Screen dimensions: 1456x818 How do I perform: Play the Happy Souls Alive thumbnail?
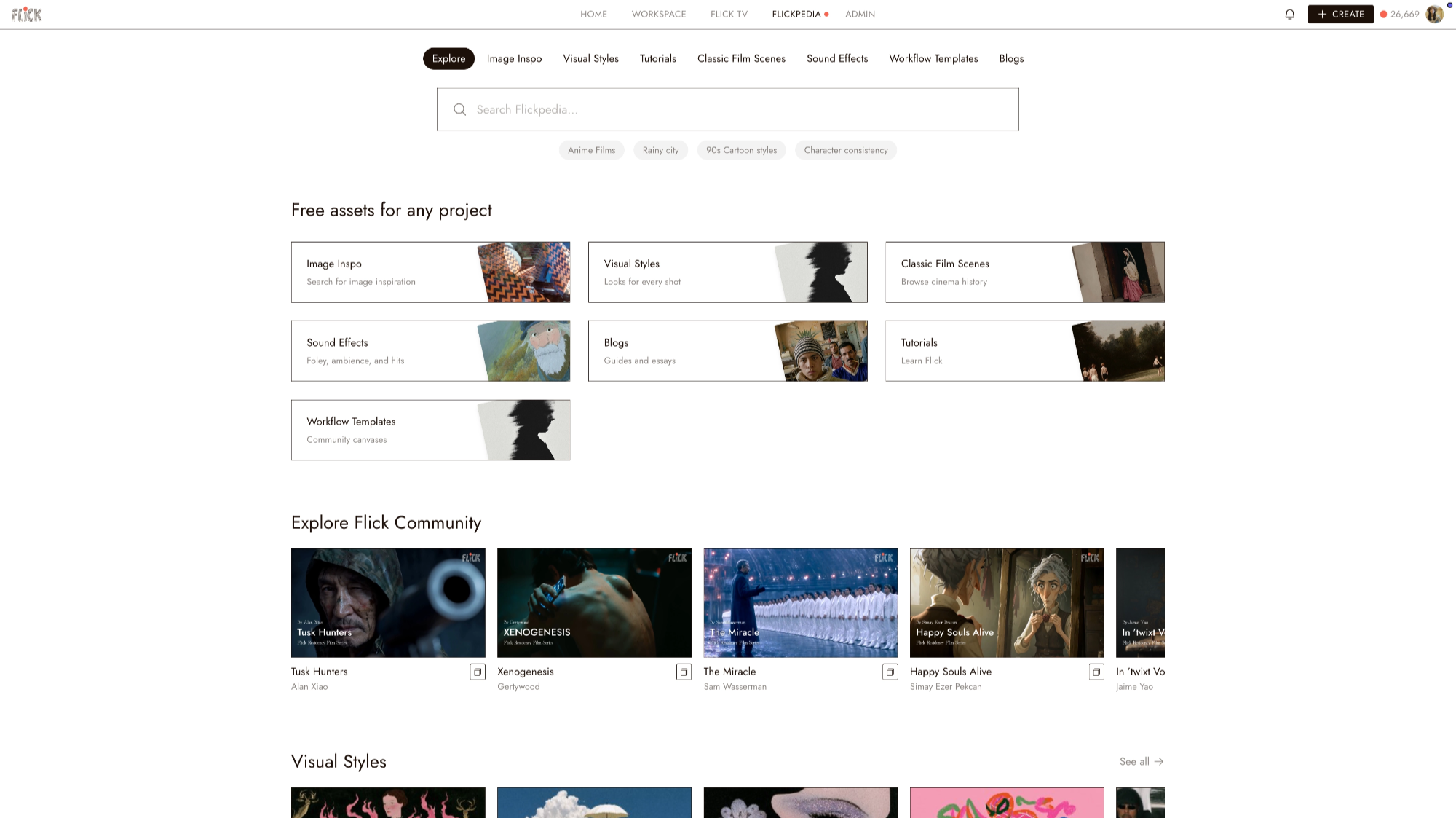pyautogui.click(x=1007, y=603)
